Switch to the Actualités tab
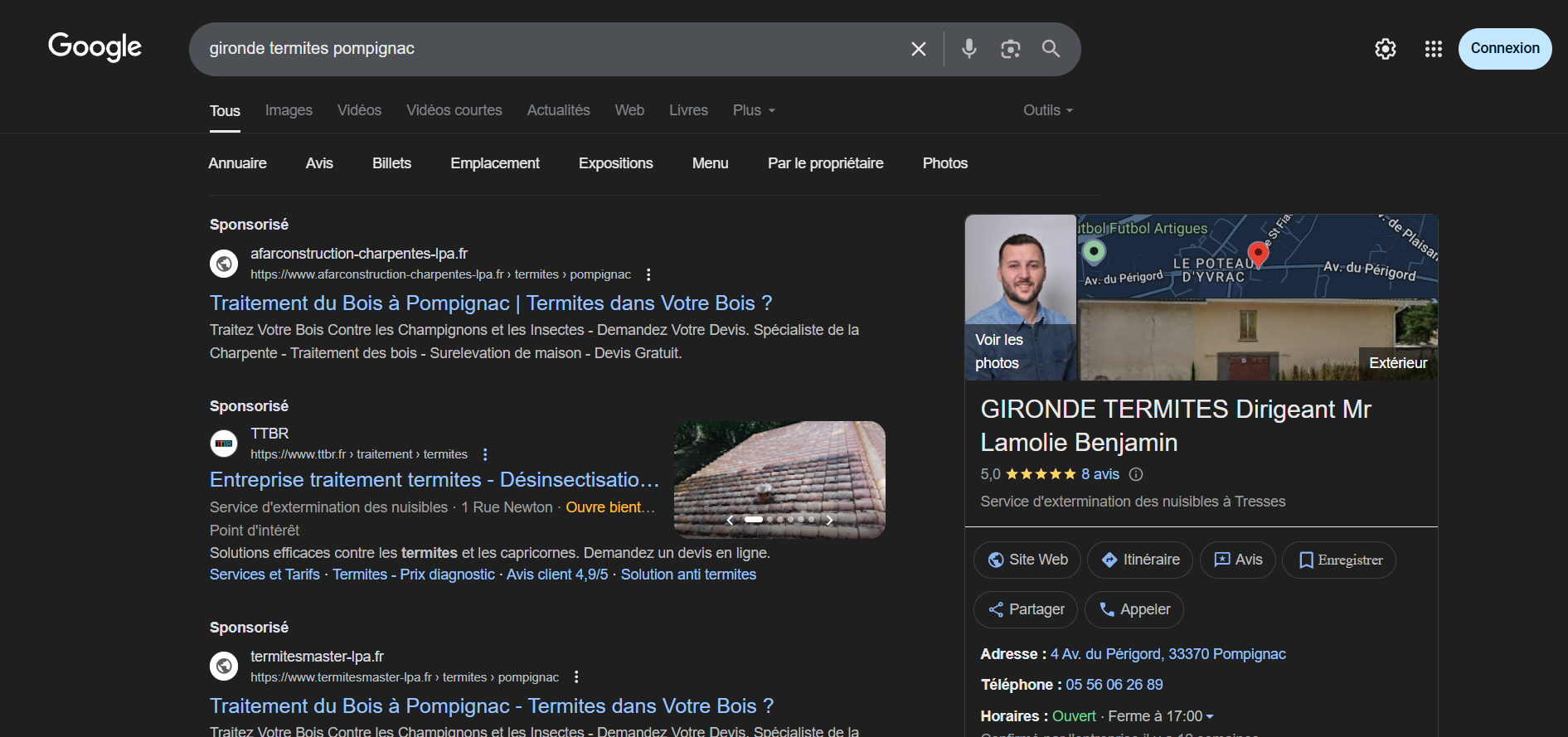The width and height of the screenshot is (1568, 737). click(559, 110)
